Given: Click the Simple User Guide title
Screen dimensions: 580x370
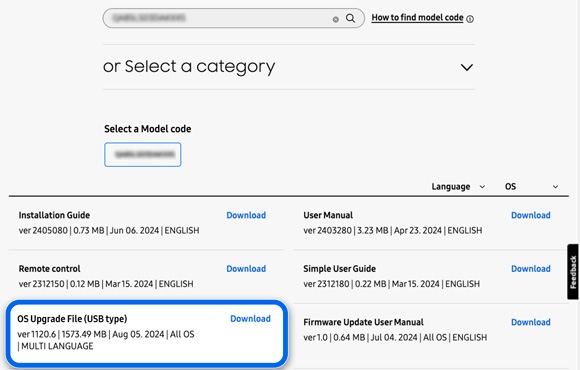Looking at the screenshot, I should [x=340, y=269].
